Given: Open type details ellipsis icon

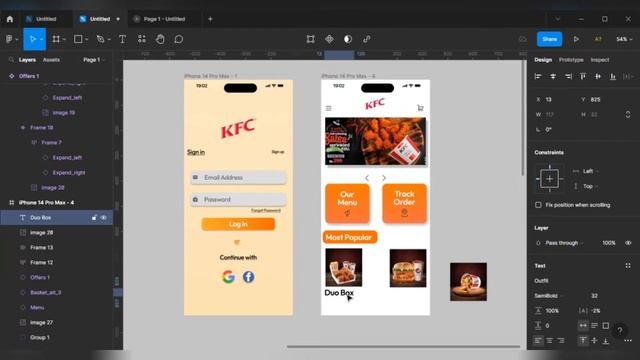Looking at the screenshot, I should pos(628,340).
